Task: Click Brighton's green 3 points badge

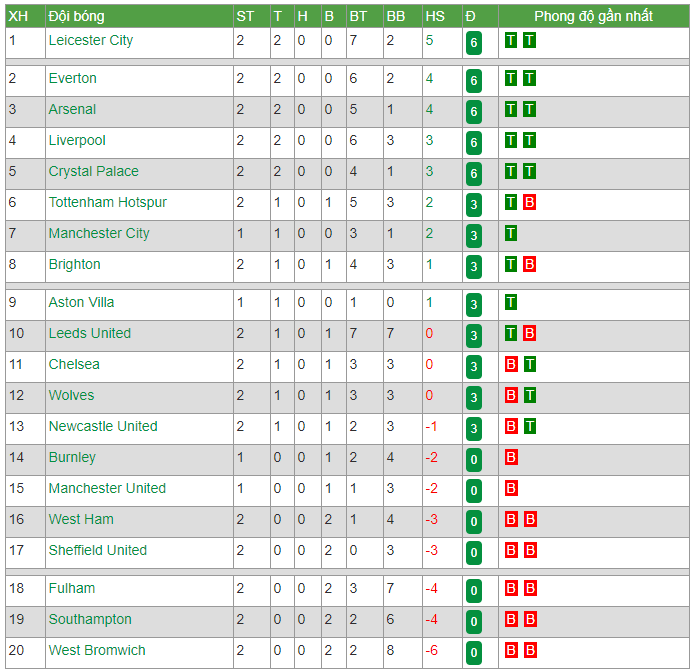Action: (x=474, y=267)
